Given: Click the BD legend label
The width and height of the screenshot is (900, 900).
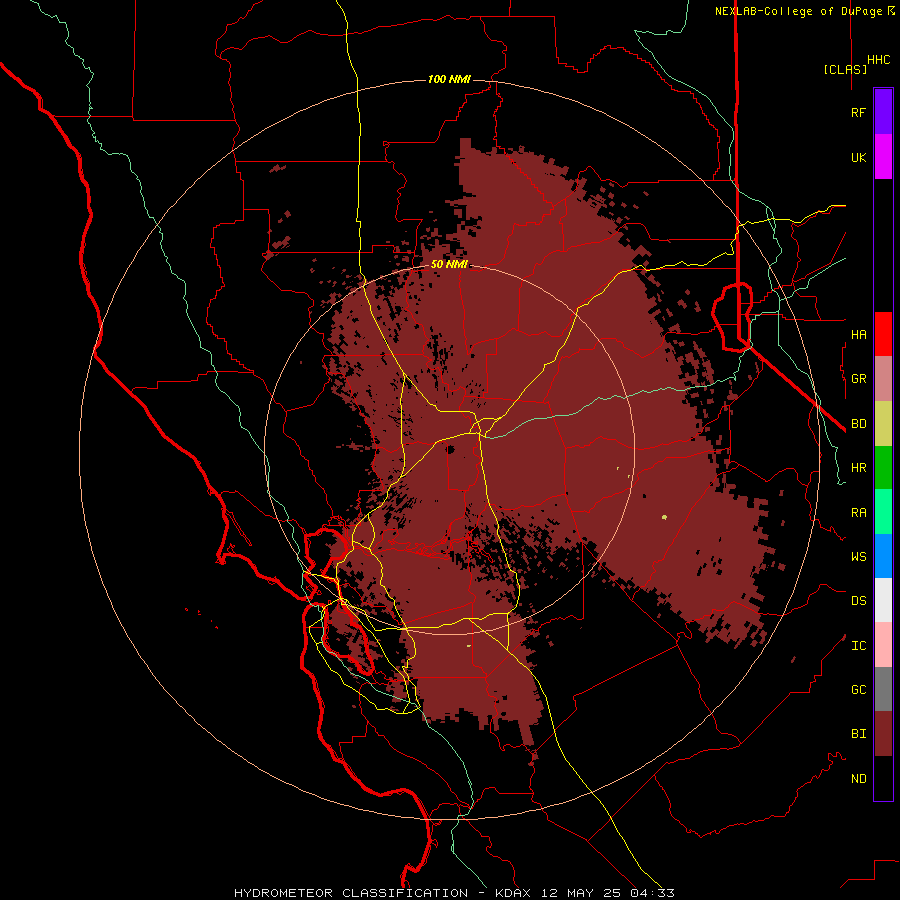Looking at the screenshot, I should click(x=858, y=424).
